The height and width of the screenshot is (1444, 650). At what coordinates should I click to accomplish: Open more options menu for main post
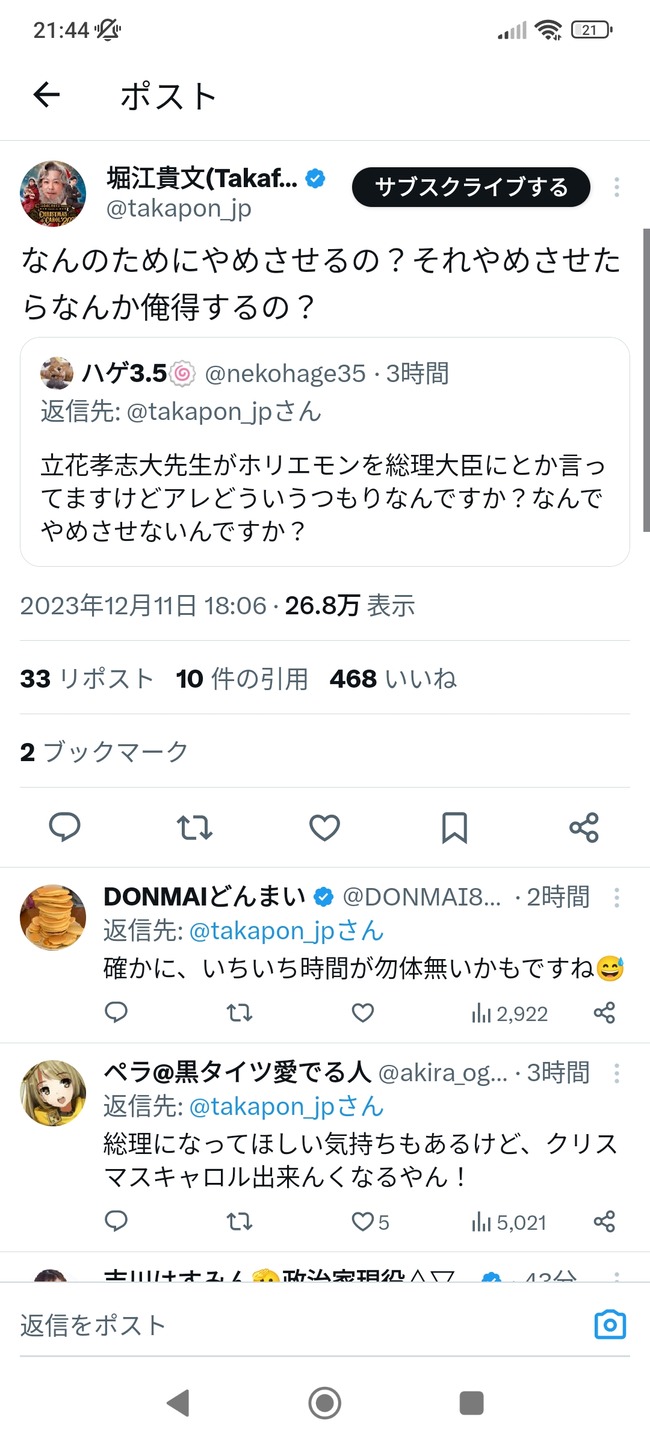(x=617, y=187)
